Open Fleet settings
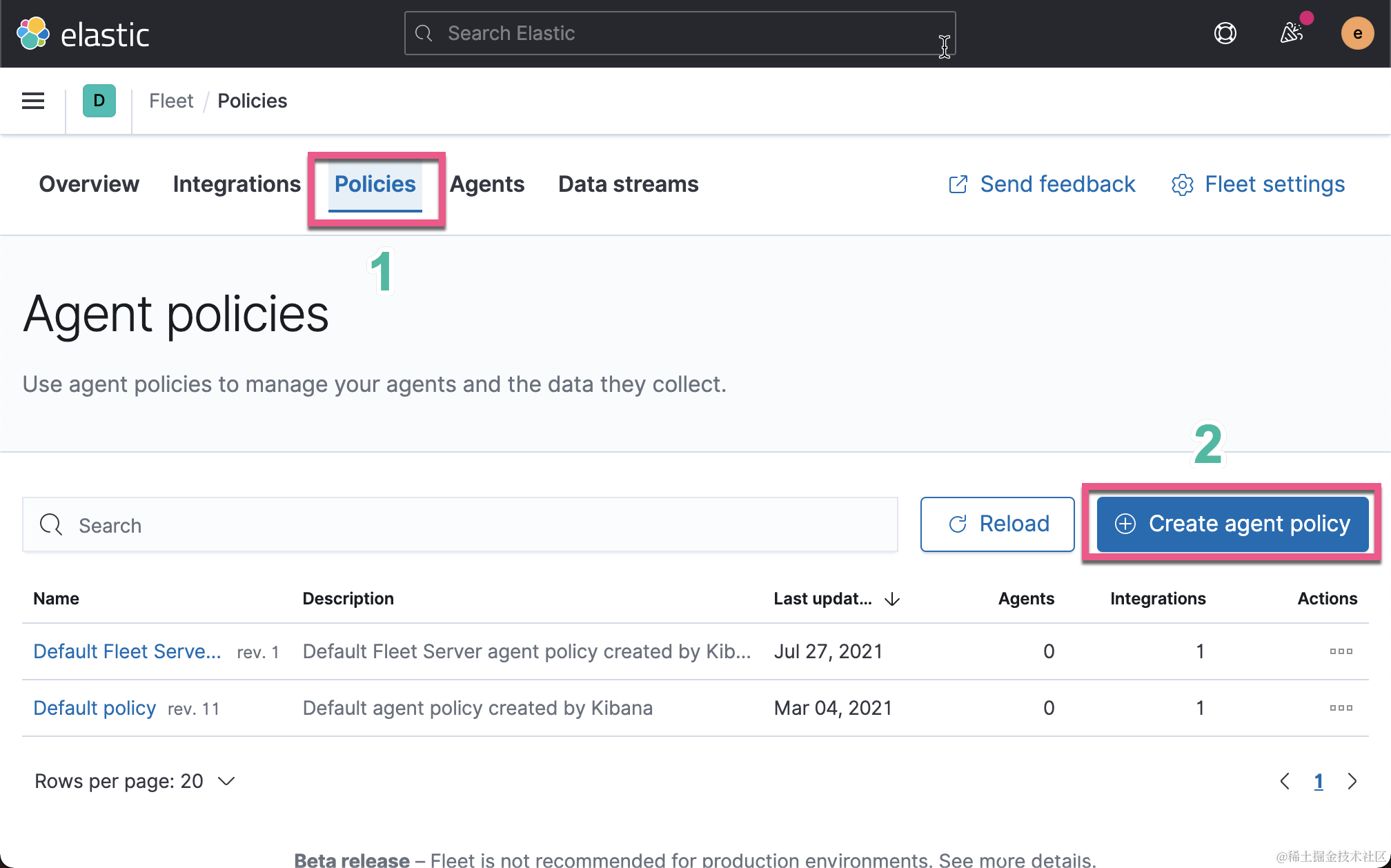The width and height of the screenshot is (1391, 868). pos(1259,184)
